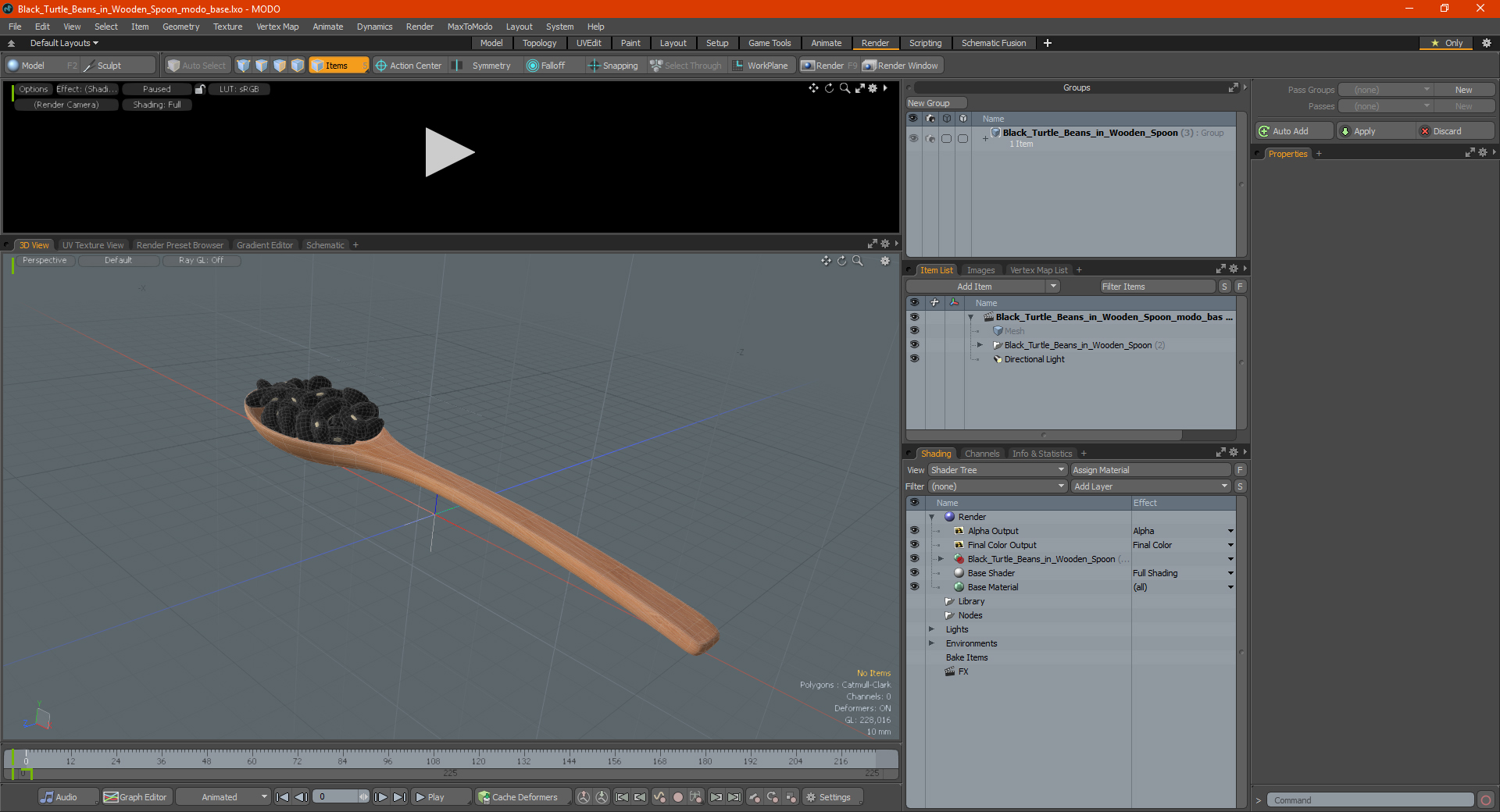Click the Apply button

pos(1375,131)
